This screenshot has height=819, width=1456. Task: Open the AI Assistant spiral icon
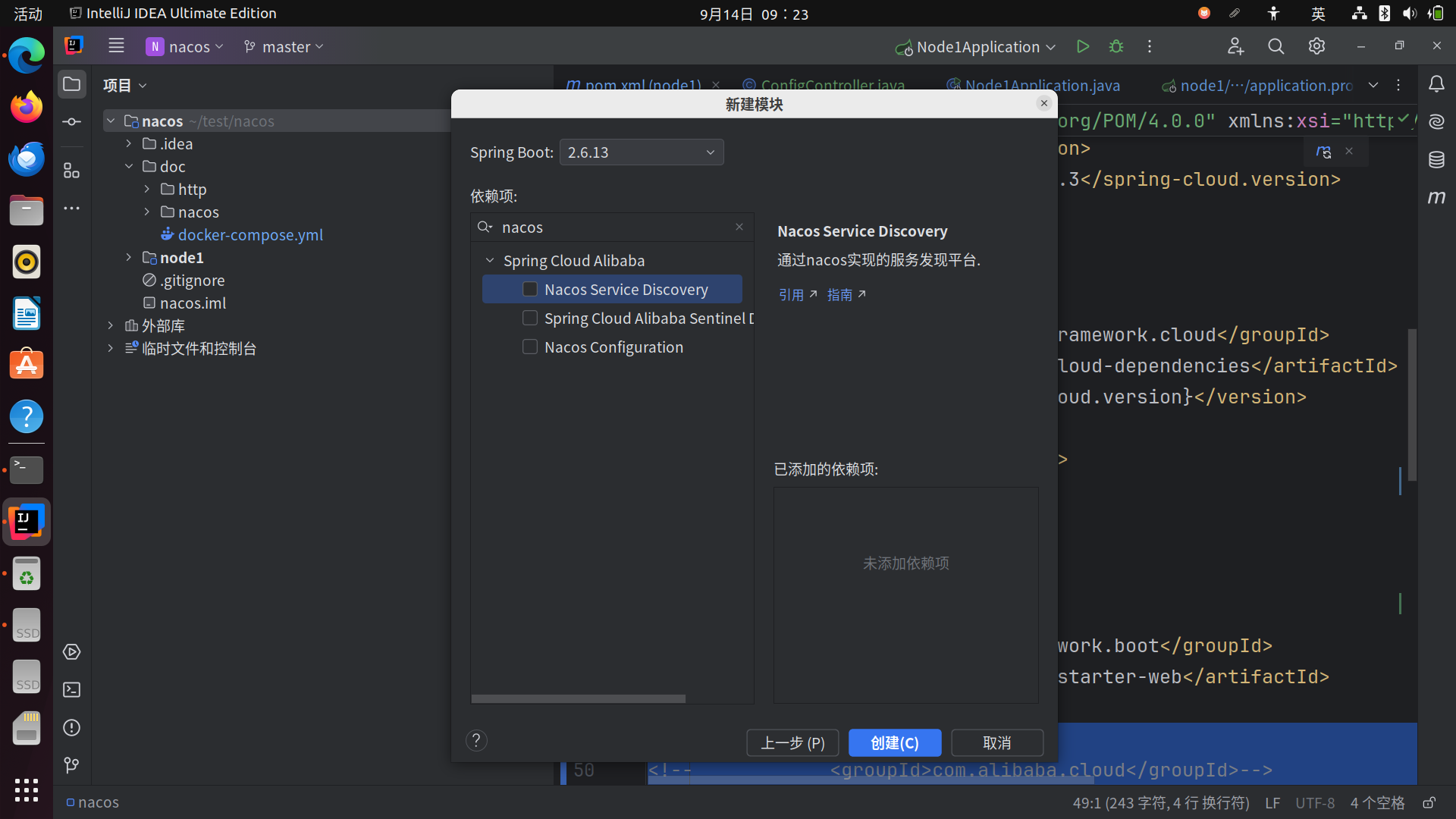(x=1436, y=121)
